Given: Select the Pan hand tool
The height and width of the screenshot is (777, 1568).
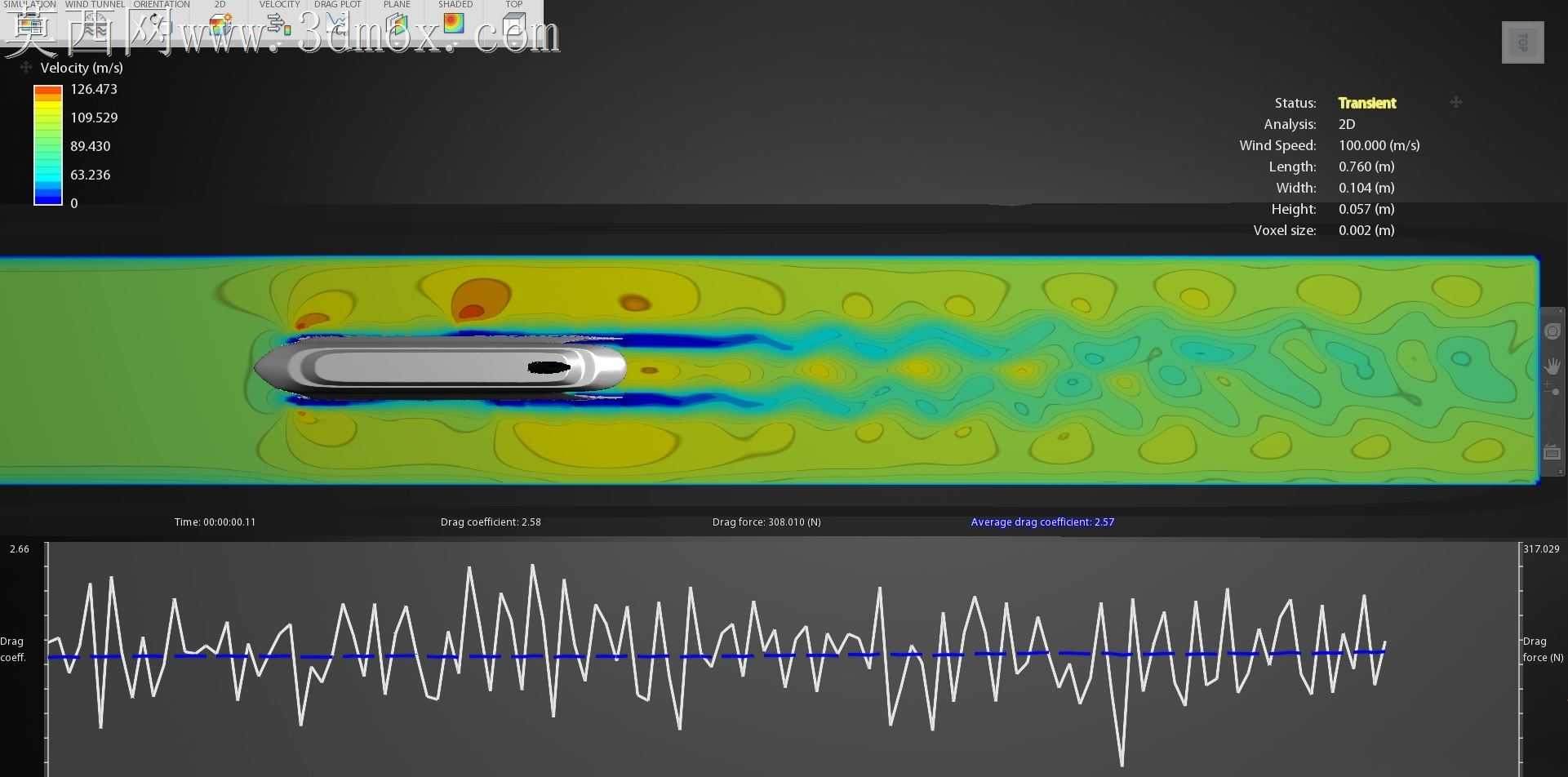Looking at the screenshot, I should point(1552,366).
